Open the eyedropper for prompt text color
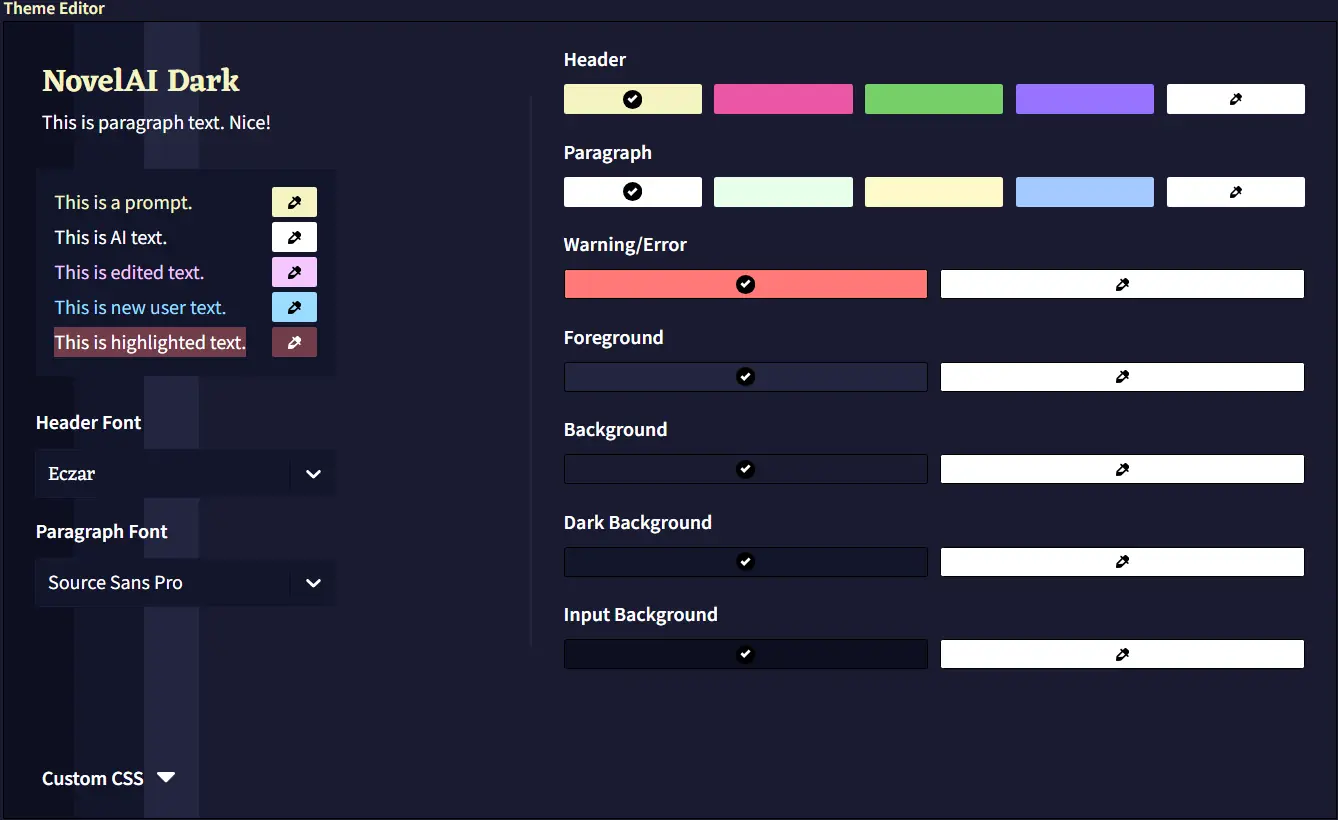The width and height of the screenshot is (1338, 820). [x=294, y=202]
